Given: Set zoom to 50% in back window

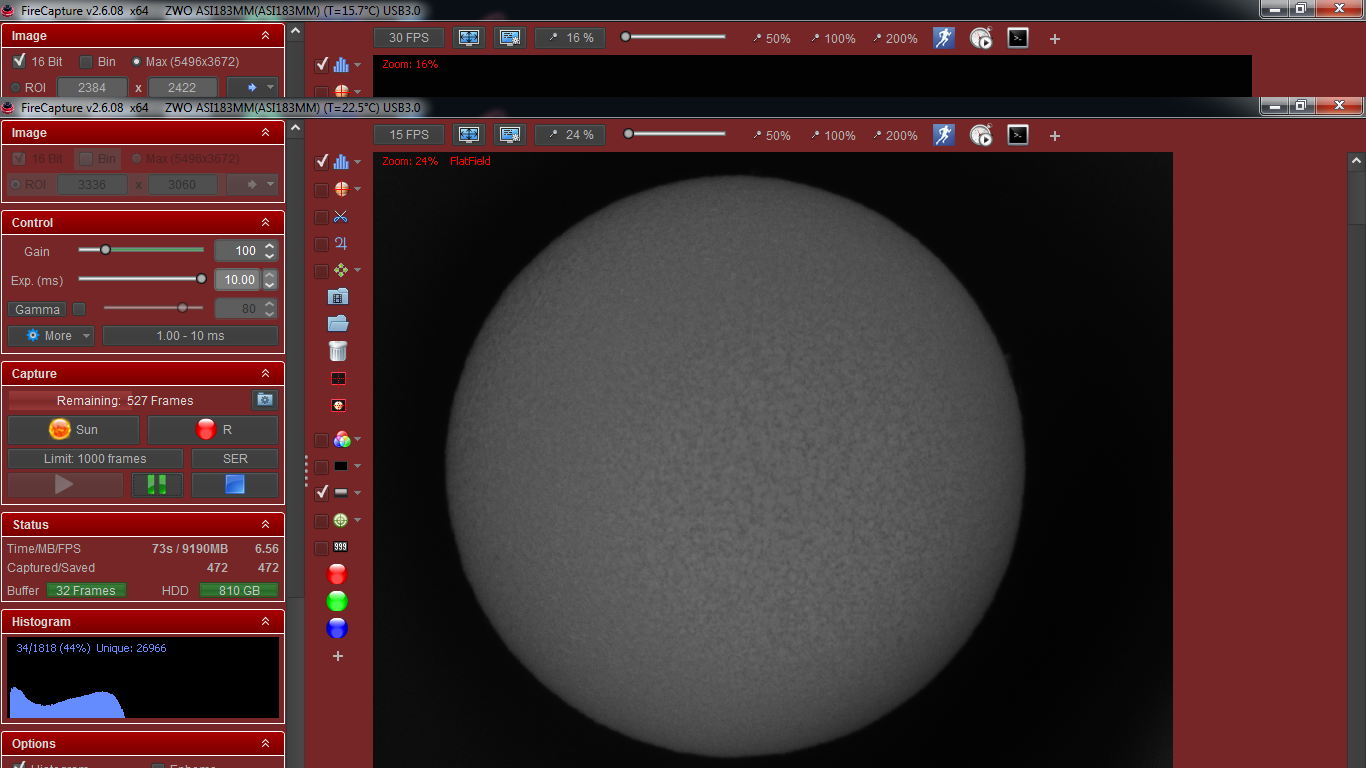Looking at the screenshot, I should coord(771,39).
